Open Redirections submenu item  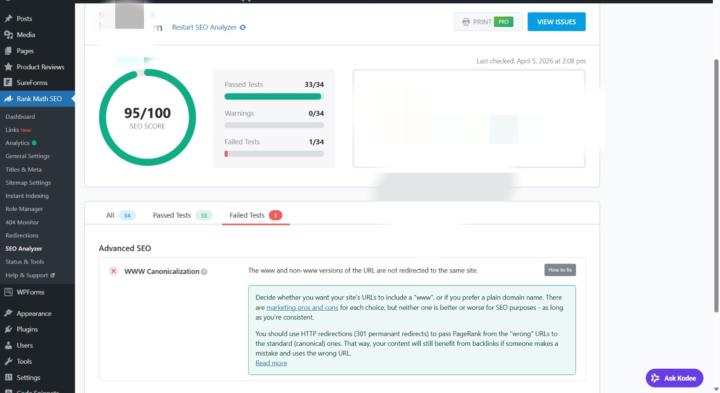22,236
